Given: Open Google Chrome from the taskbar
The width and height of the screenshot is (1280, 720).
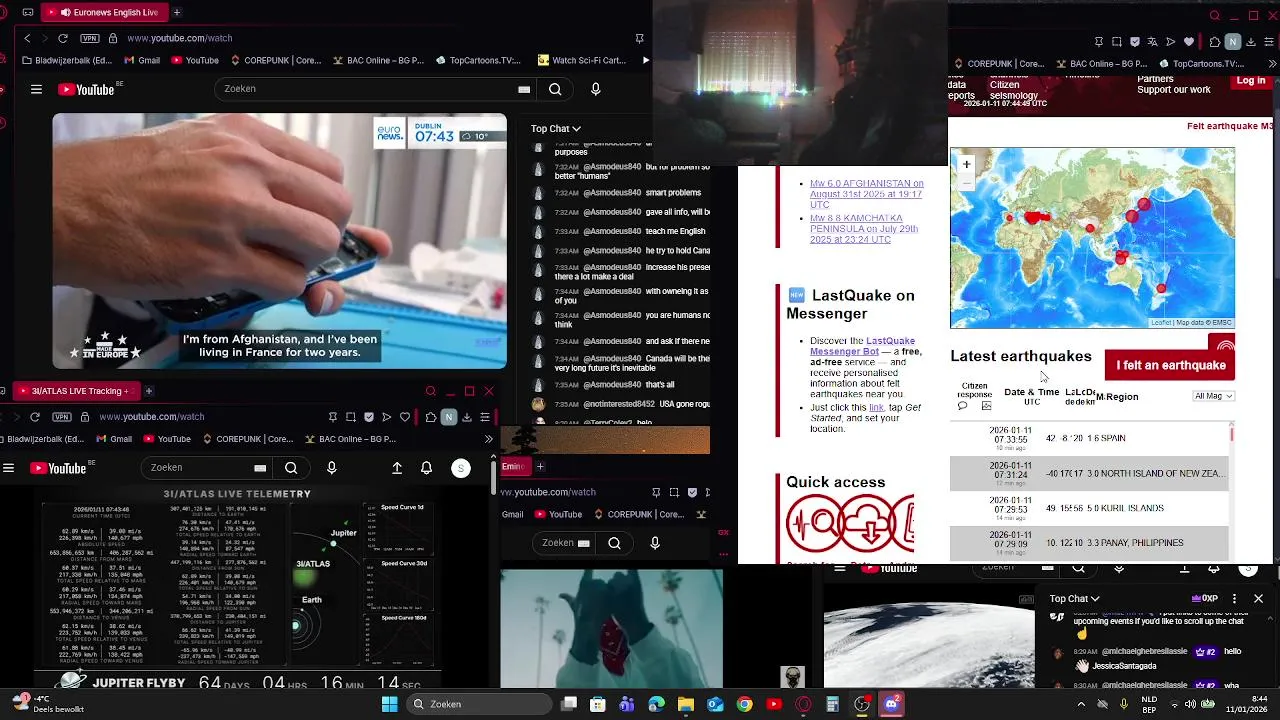Looking at the screenshot, I should 744,704.
